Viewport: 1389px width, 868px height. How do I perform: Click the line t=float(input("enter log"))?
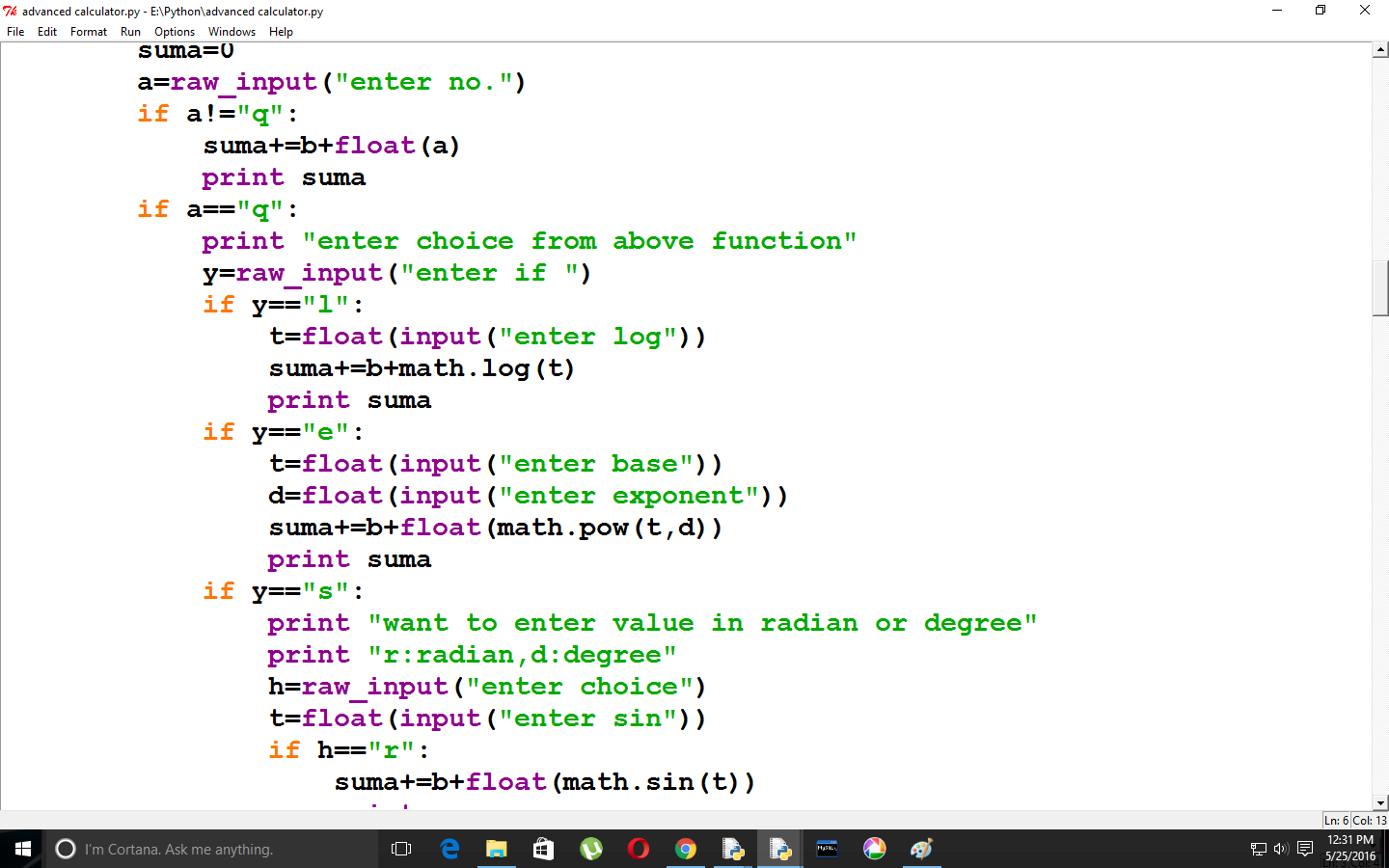click(488, 337)
